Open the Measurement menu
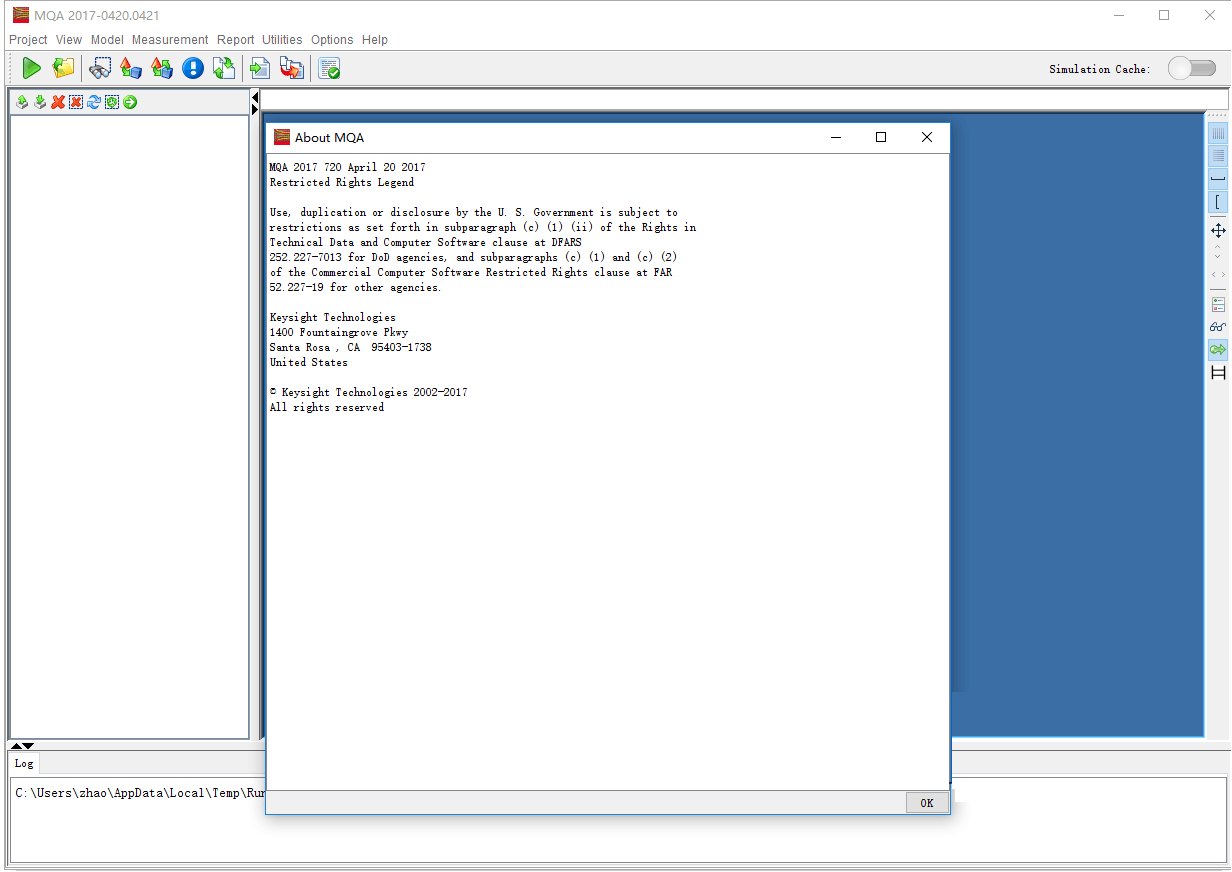 (x=170, y=40)
